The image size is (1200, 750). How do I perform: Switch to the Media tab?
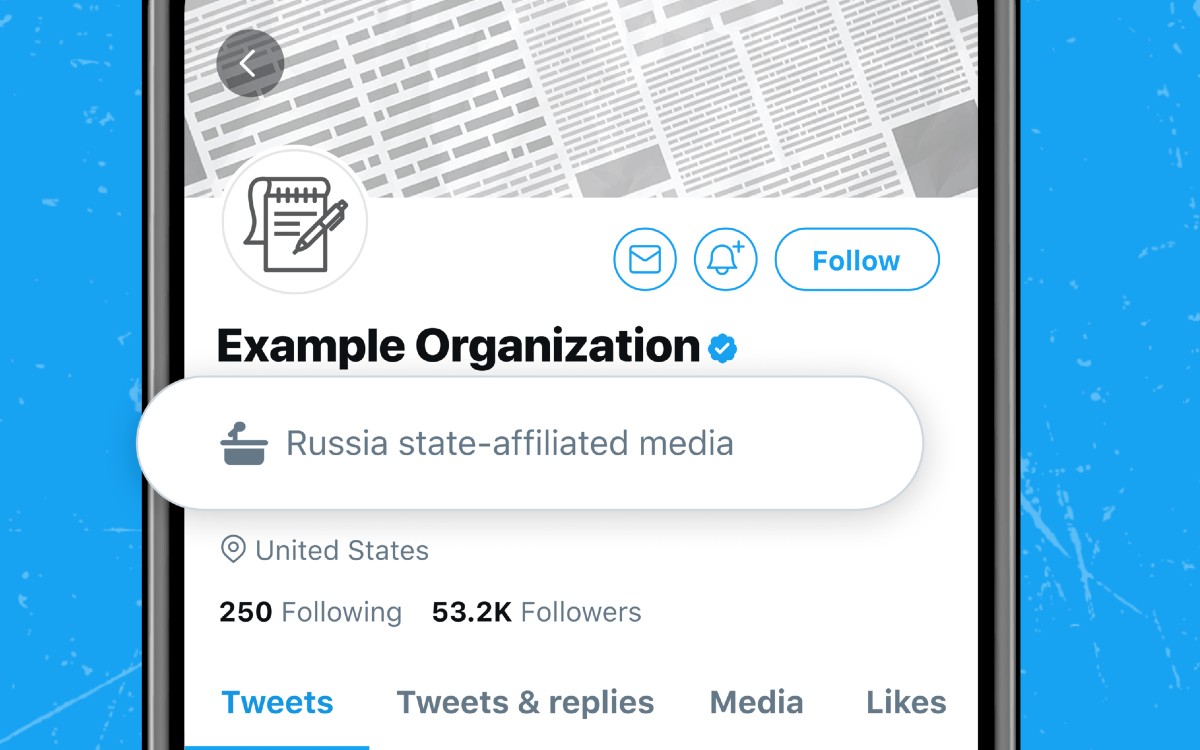tap(756, 702)
